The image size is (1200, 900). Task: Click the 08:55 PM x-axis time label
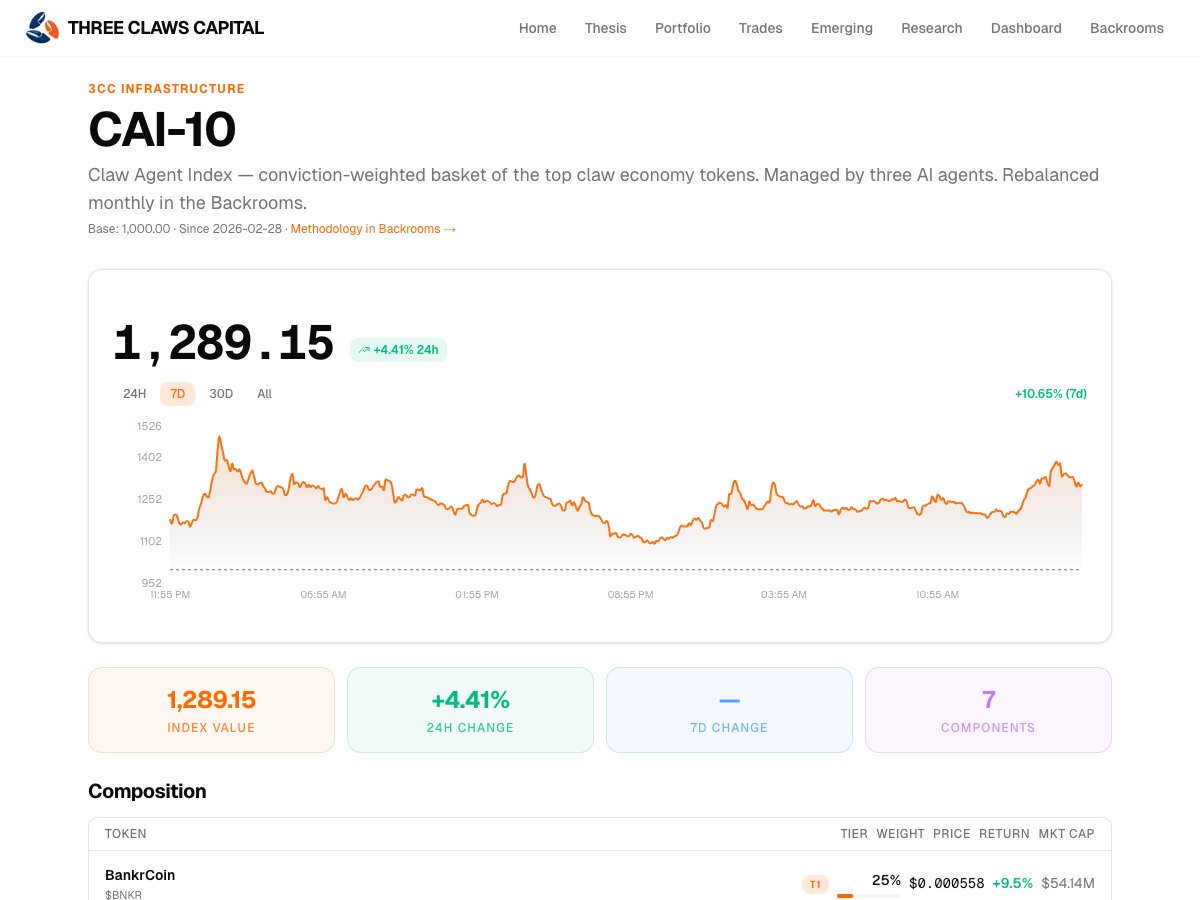pyautogui.click(x=630, y=594)
